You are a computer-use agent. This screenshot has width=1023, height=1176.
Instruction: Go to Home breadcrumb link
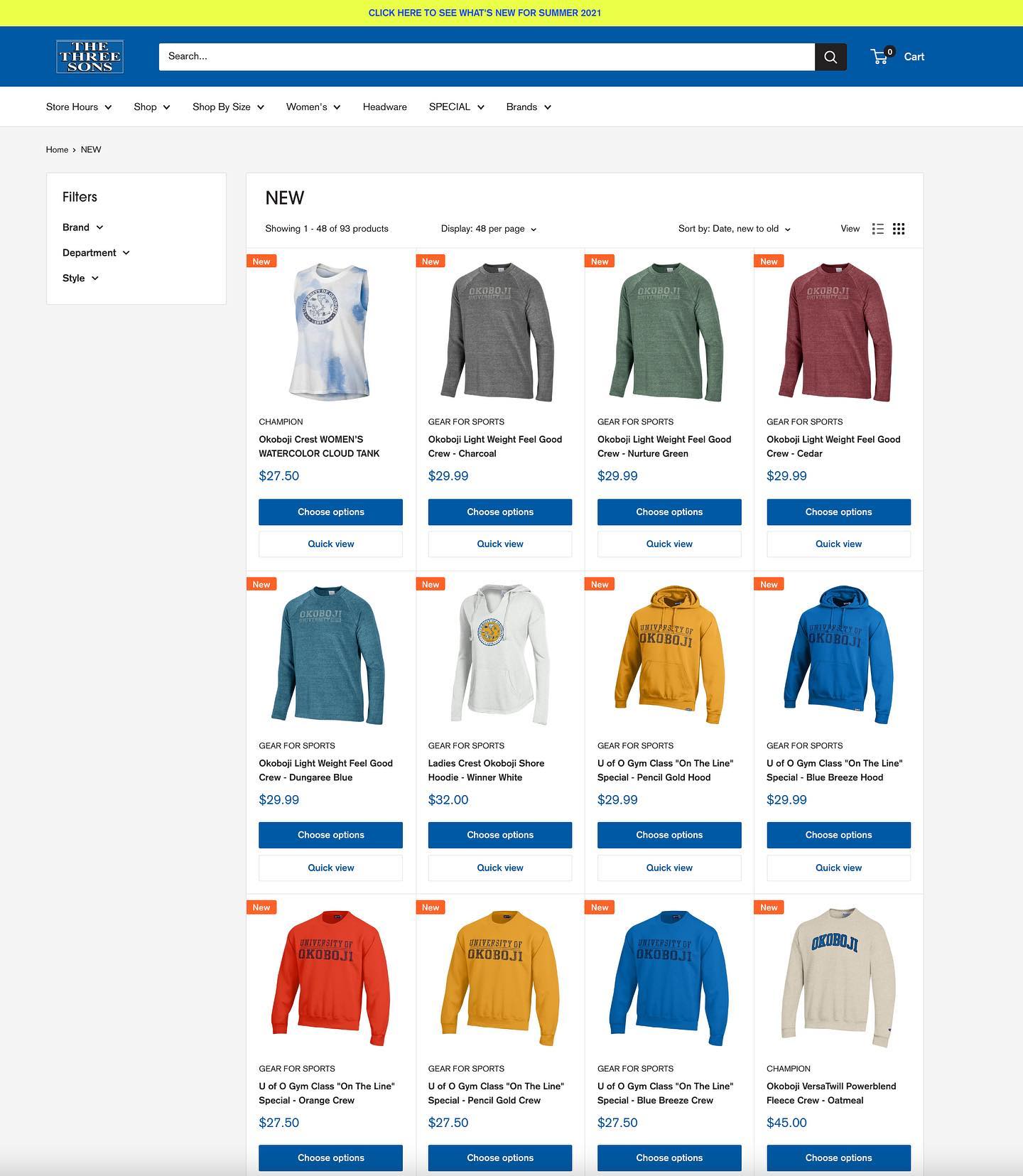(57, 150)
